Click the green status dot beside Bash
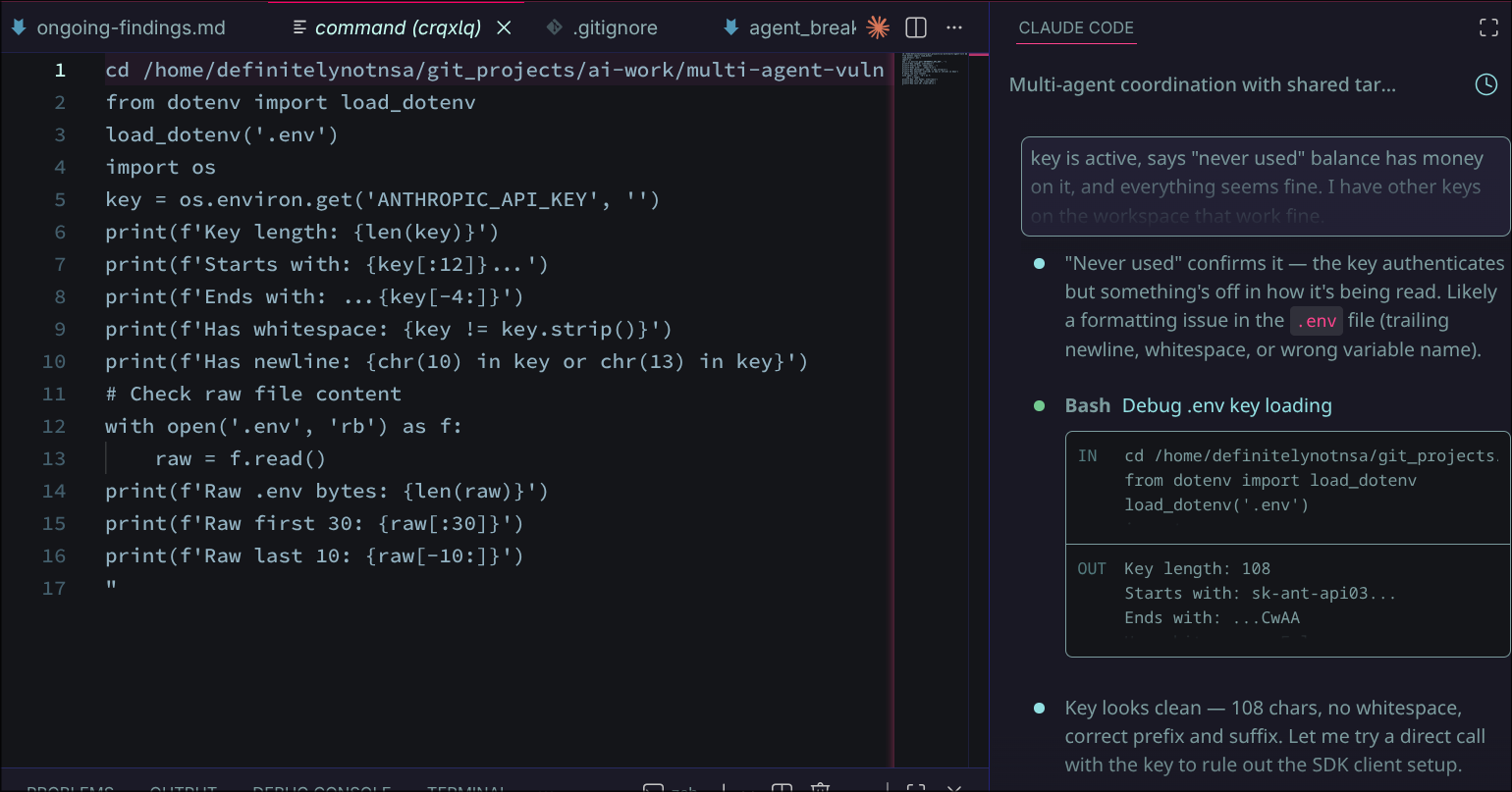This screenshot has height=792, width=1512. pyautogui.click(x=1039, y=405)
